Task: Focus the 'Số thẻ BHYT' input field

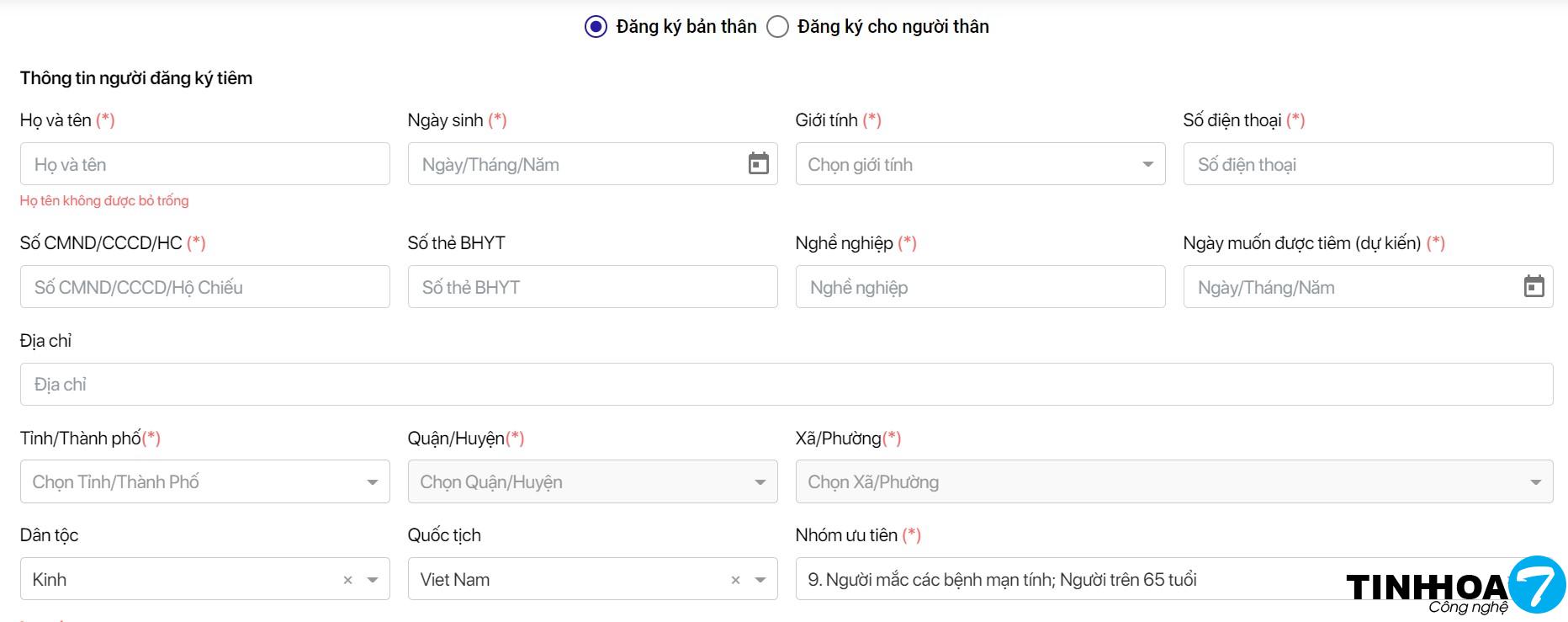Action: click(x=592, y=287)
